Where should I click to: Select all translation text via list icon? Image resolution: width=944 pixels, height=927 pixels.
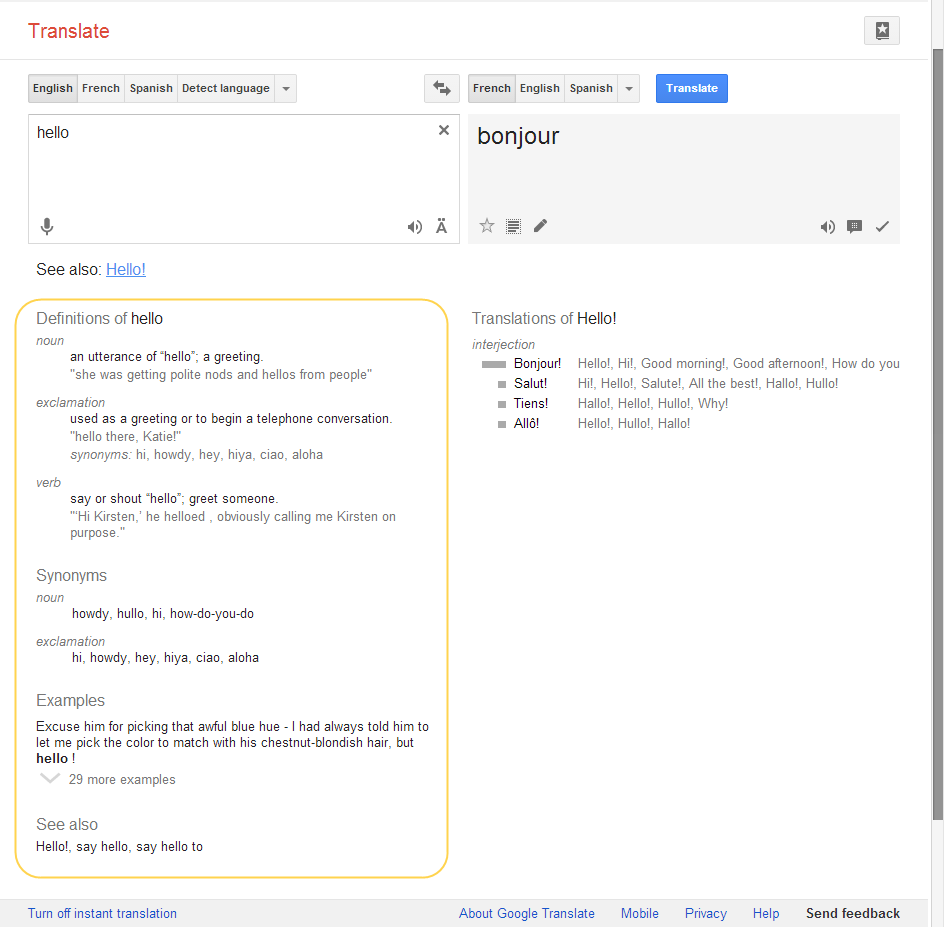click(x=513, y=226)
